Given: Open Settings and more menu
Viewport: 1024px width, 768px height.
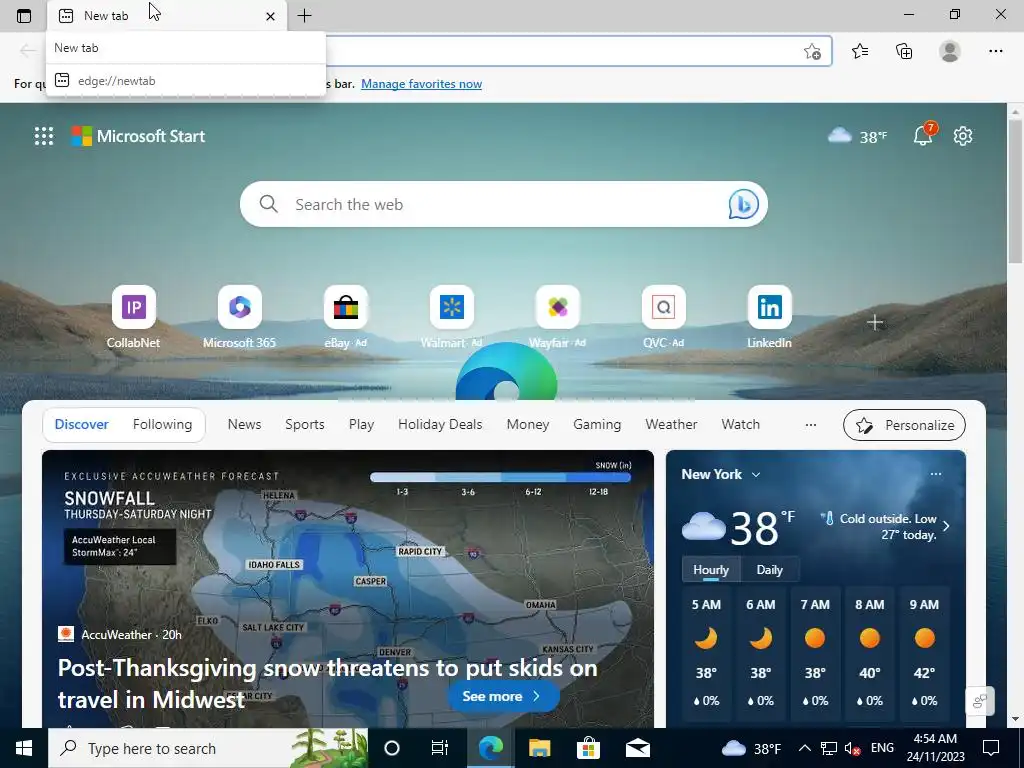Looking at the screenshot, I should pos(995,51).
